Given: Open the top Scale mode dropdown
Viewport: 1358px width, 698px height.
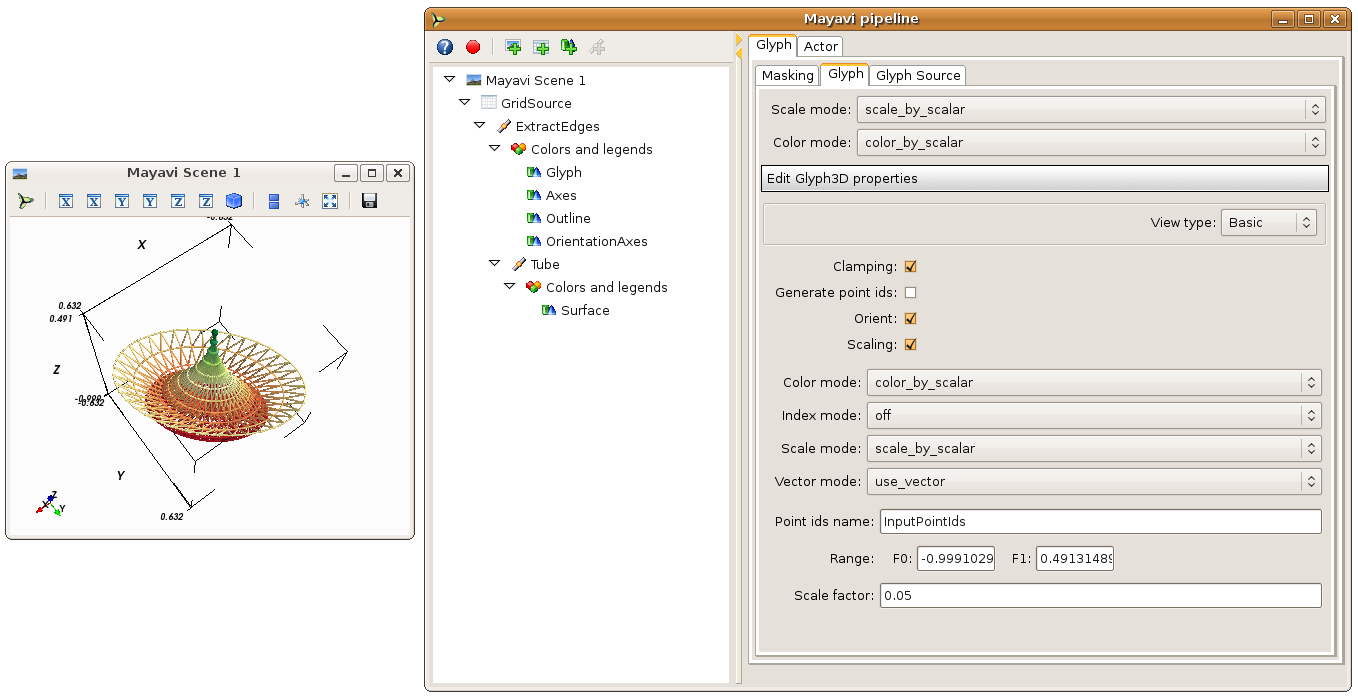Looking at the screenshot, I should (1091, 109).
